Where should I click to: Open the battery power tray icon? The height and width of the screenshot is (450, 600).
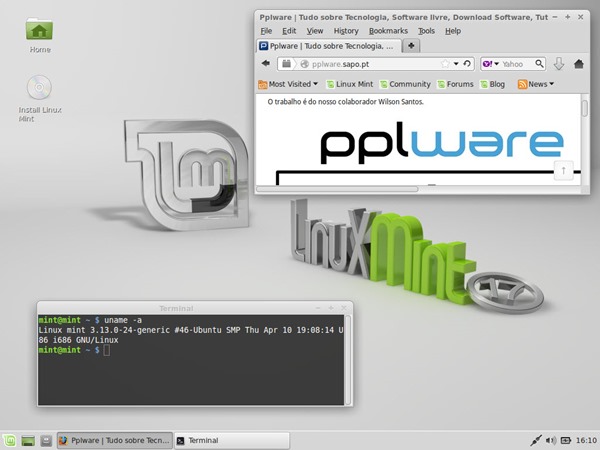pyautogui.click(x=566, y=440)
